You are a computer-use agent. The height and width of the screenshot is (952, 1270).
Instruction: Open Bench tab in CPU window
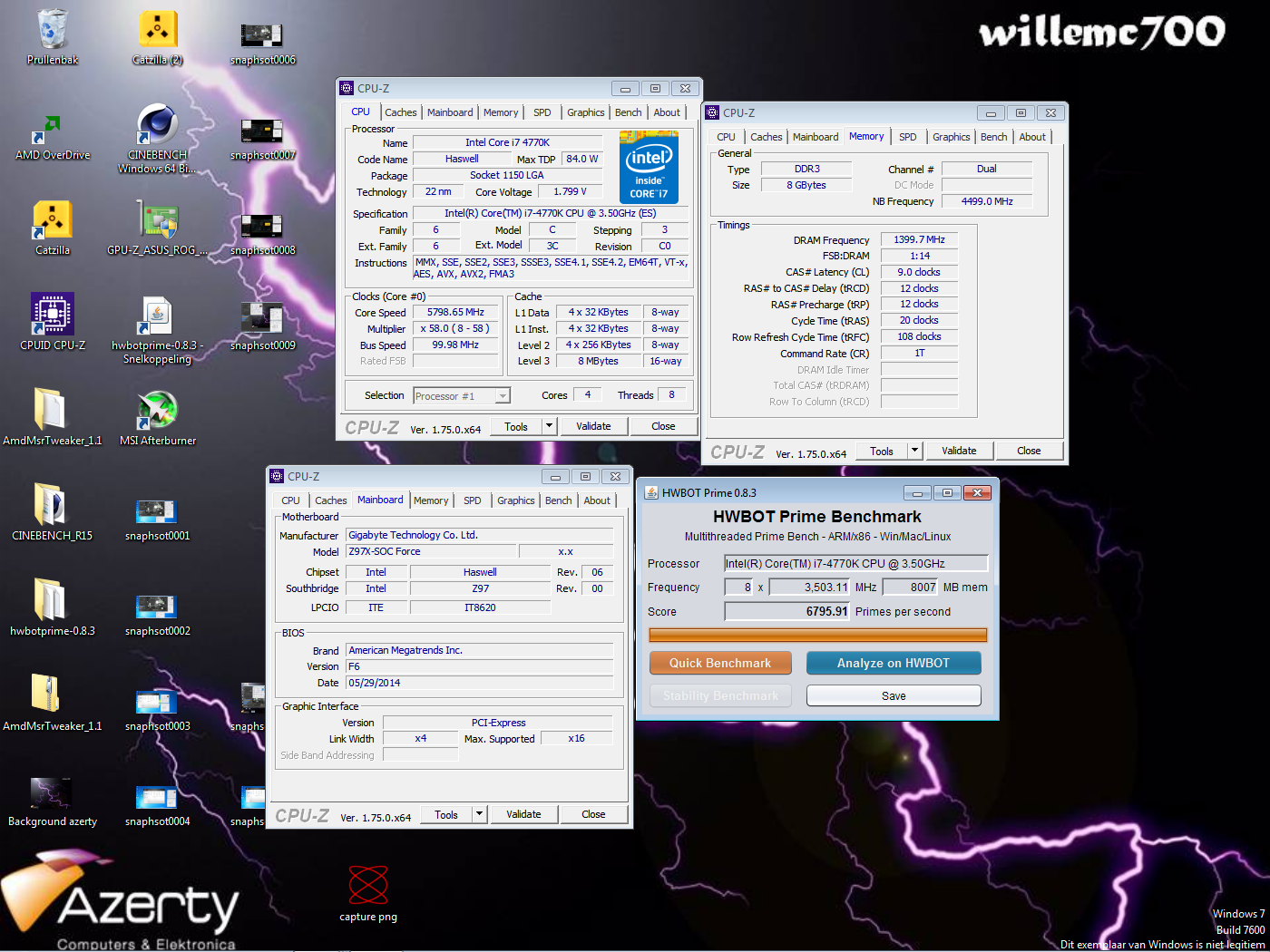[x=629, y=112]
